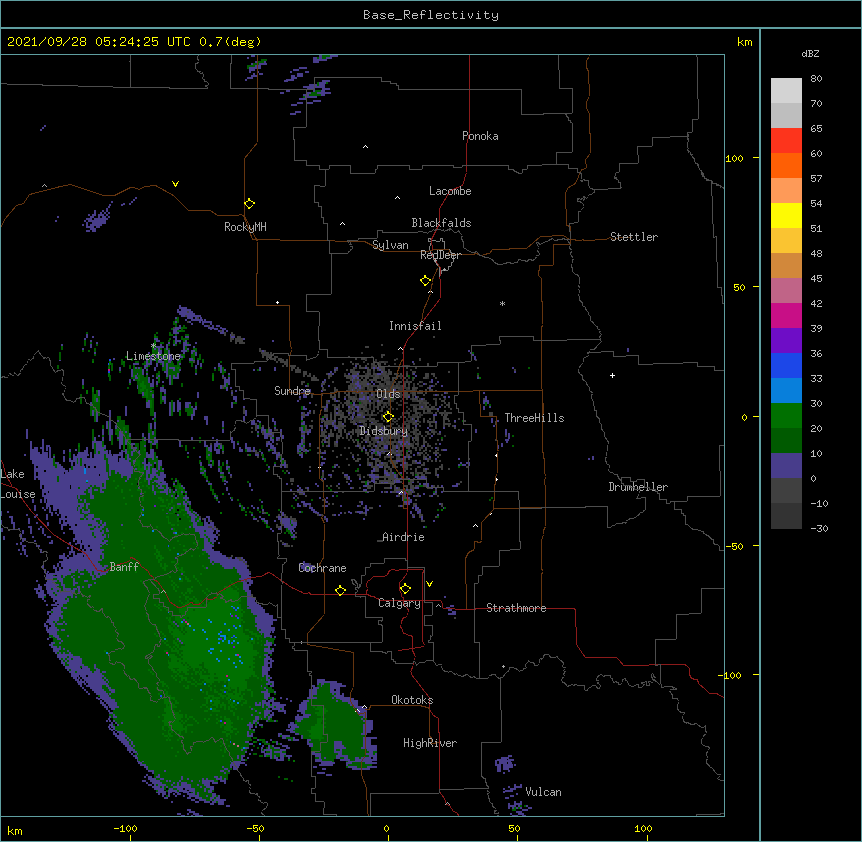Click the dark green 10-20 dBZ swatch

click(786, 441)
